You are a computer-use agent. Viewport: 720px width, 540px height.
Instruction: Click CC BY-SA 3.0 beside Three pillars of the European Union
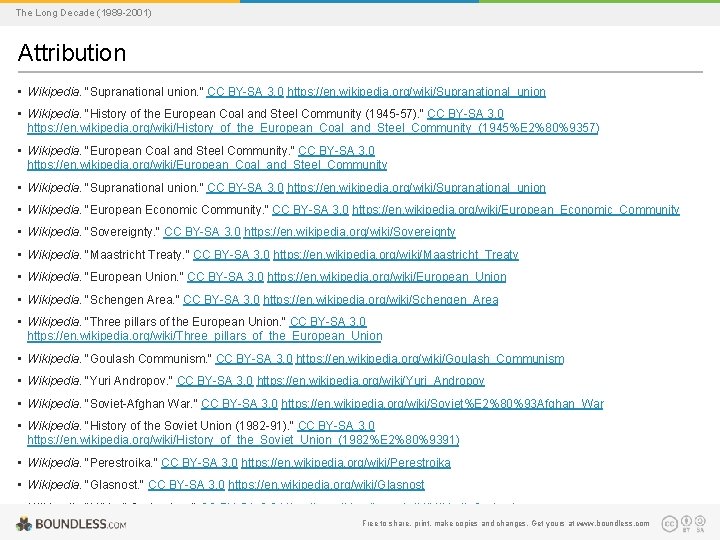[328, 321]
